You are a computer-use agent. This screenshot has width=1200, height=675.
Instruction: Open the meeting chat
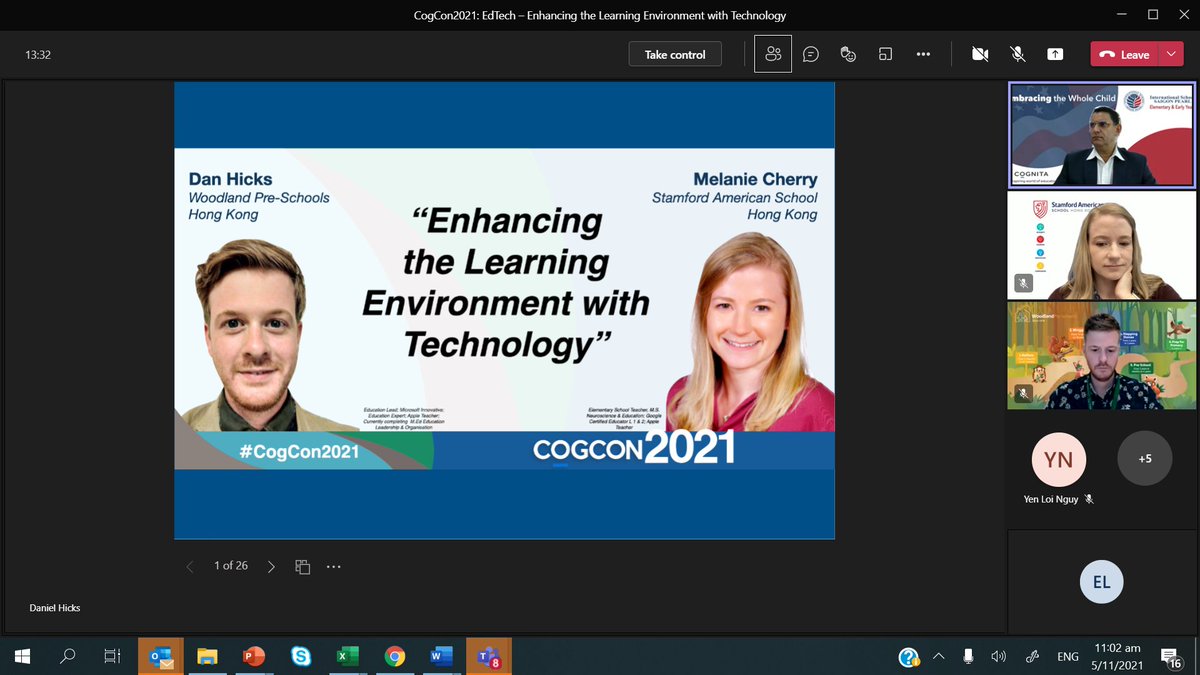point(811,54)
